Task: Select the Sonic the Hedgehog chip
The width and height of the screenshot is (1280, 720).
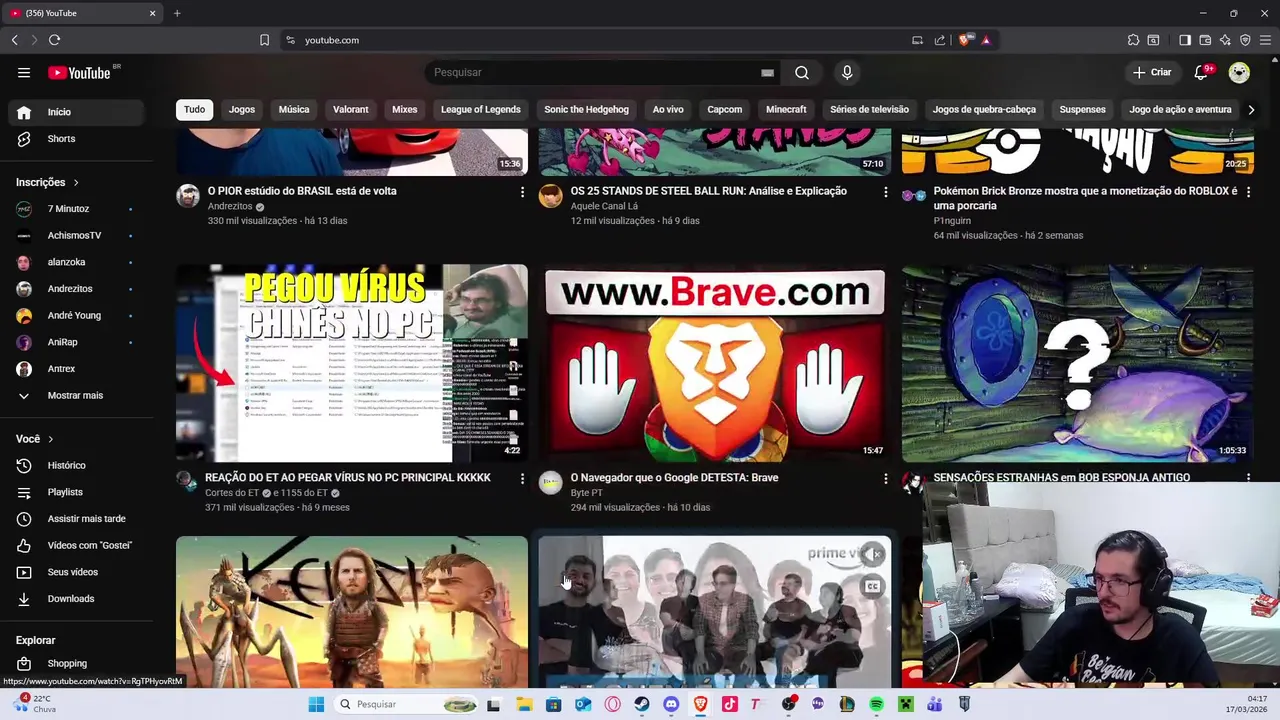Action: click(587, 110)
